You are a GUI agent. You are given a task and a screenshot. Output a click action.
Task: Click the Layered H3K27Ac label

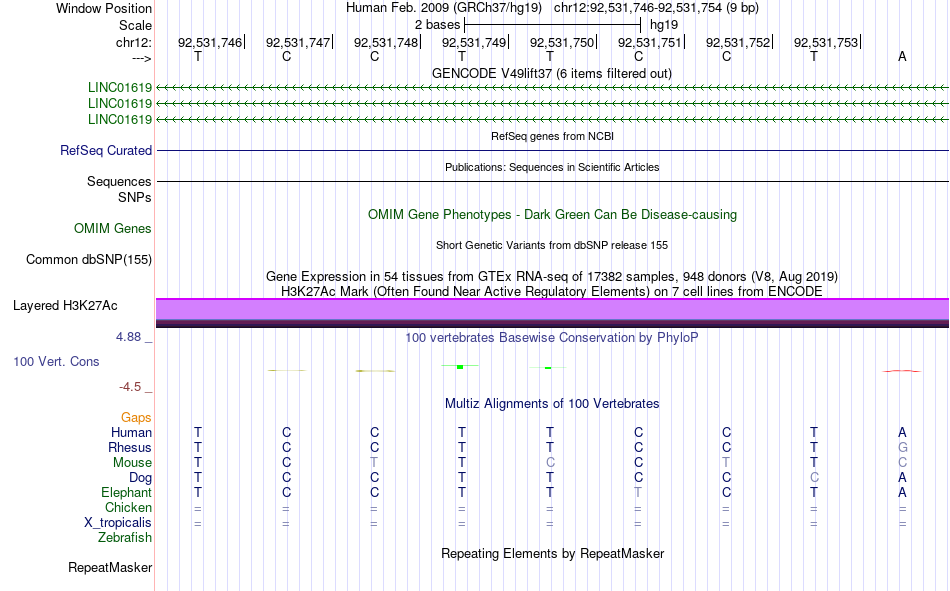click(65, 306)
